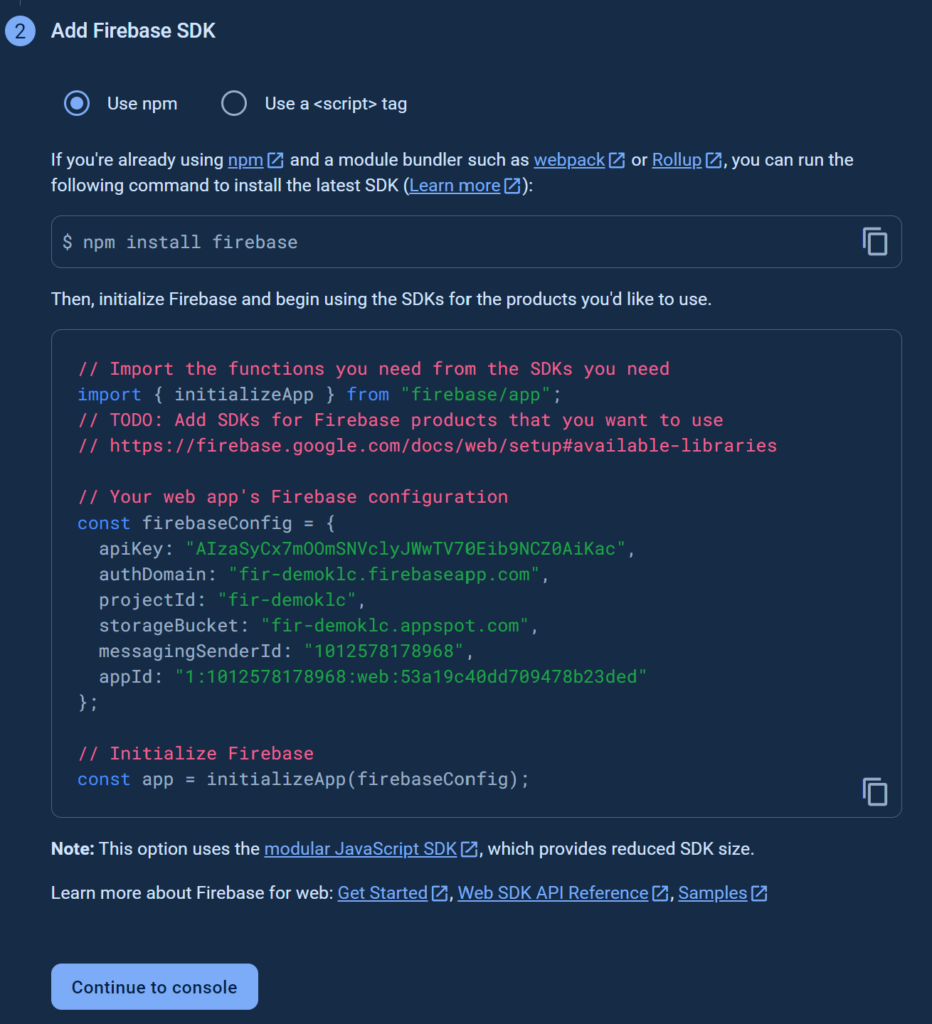Open the modular JavaScript SDK link
This screenshot has width=932, height=1024.
pyautogui.click(x=360, y=849)
